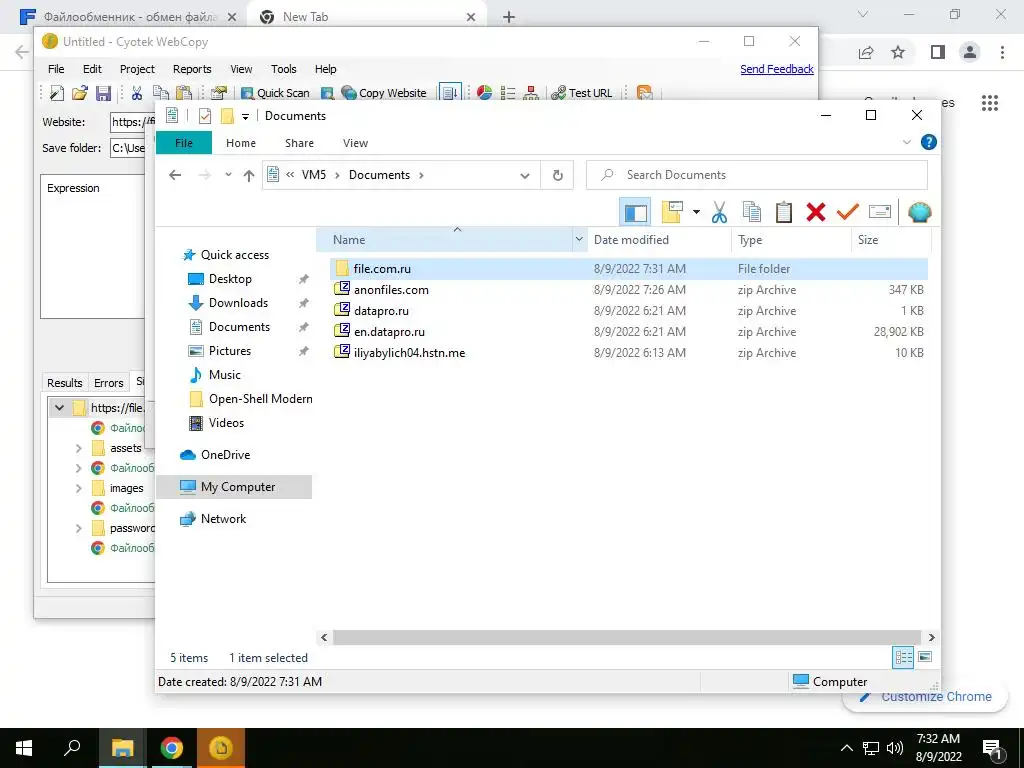The width and height of the screenshot is (1024, 768).
Task: Switch to Details view icon in status bar
Action: point(903,657)
